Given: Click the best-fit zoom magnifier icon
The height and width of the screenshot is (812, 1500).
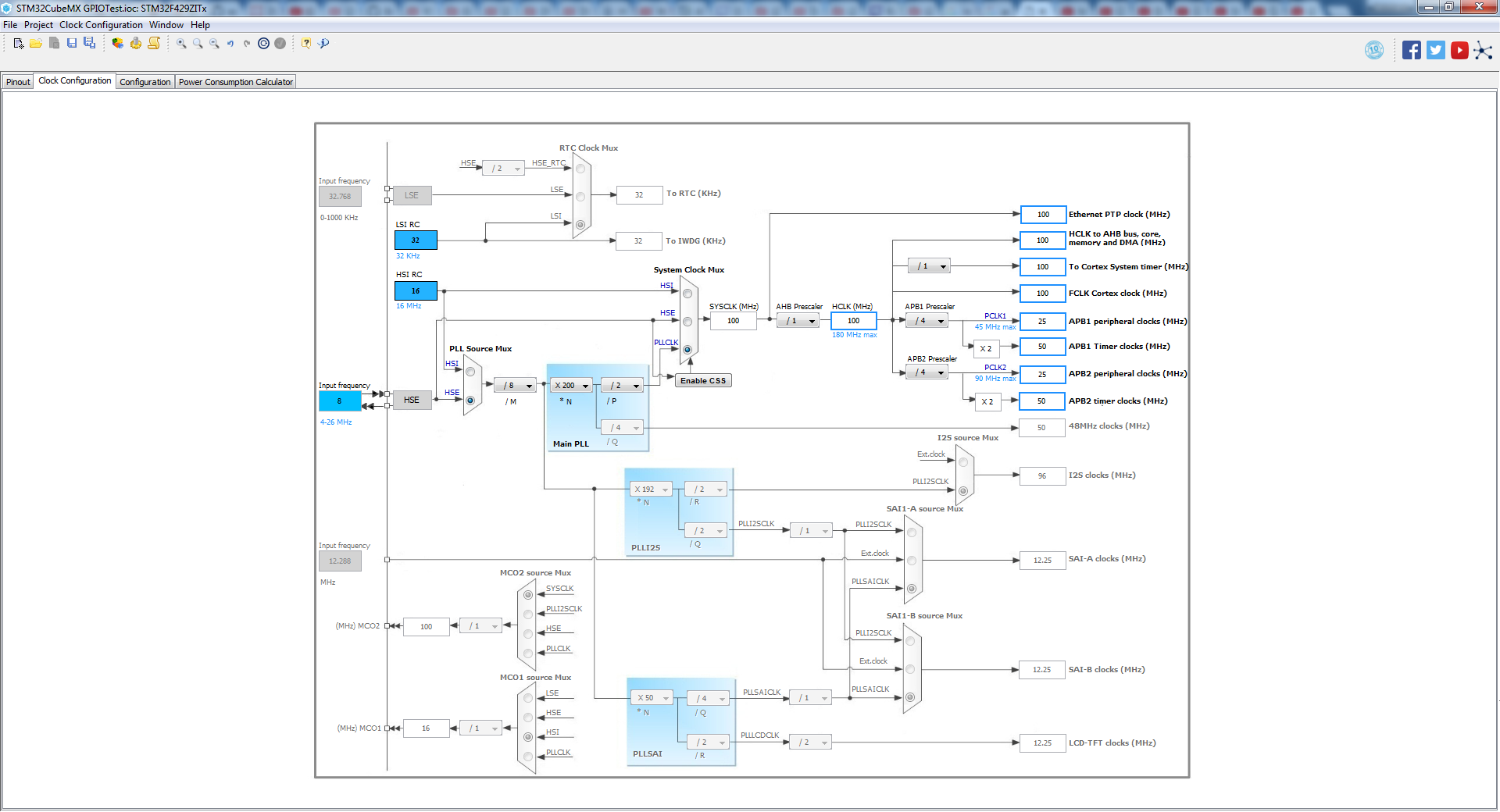Looking at the screenshot, I should coord(198,44).
